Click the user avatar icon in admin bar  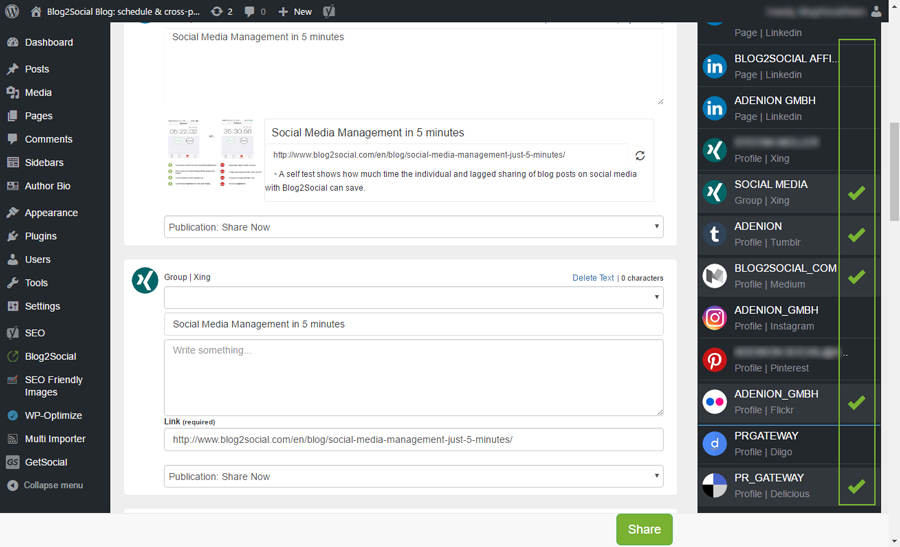[876, 11]
